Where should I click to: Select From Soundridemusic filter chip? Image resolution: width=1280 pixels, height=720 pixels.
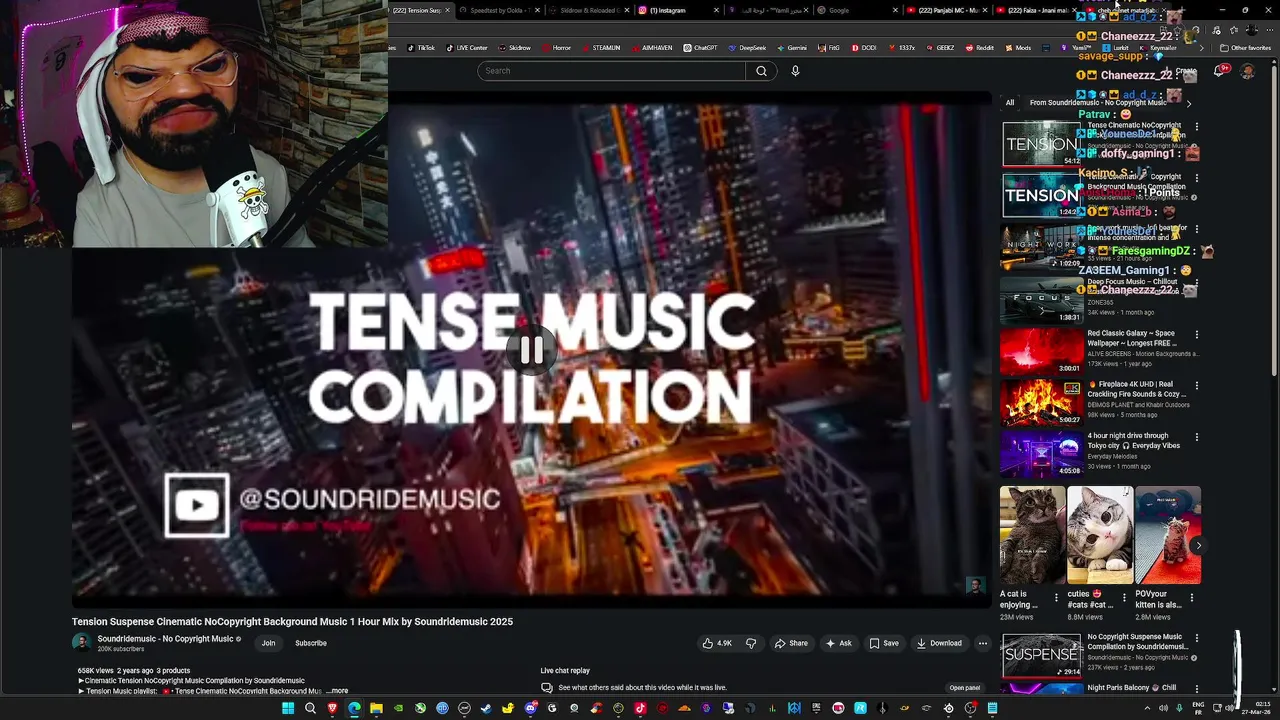pyautogui.click(x=1097, y=103)
